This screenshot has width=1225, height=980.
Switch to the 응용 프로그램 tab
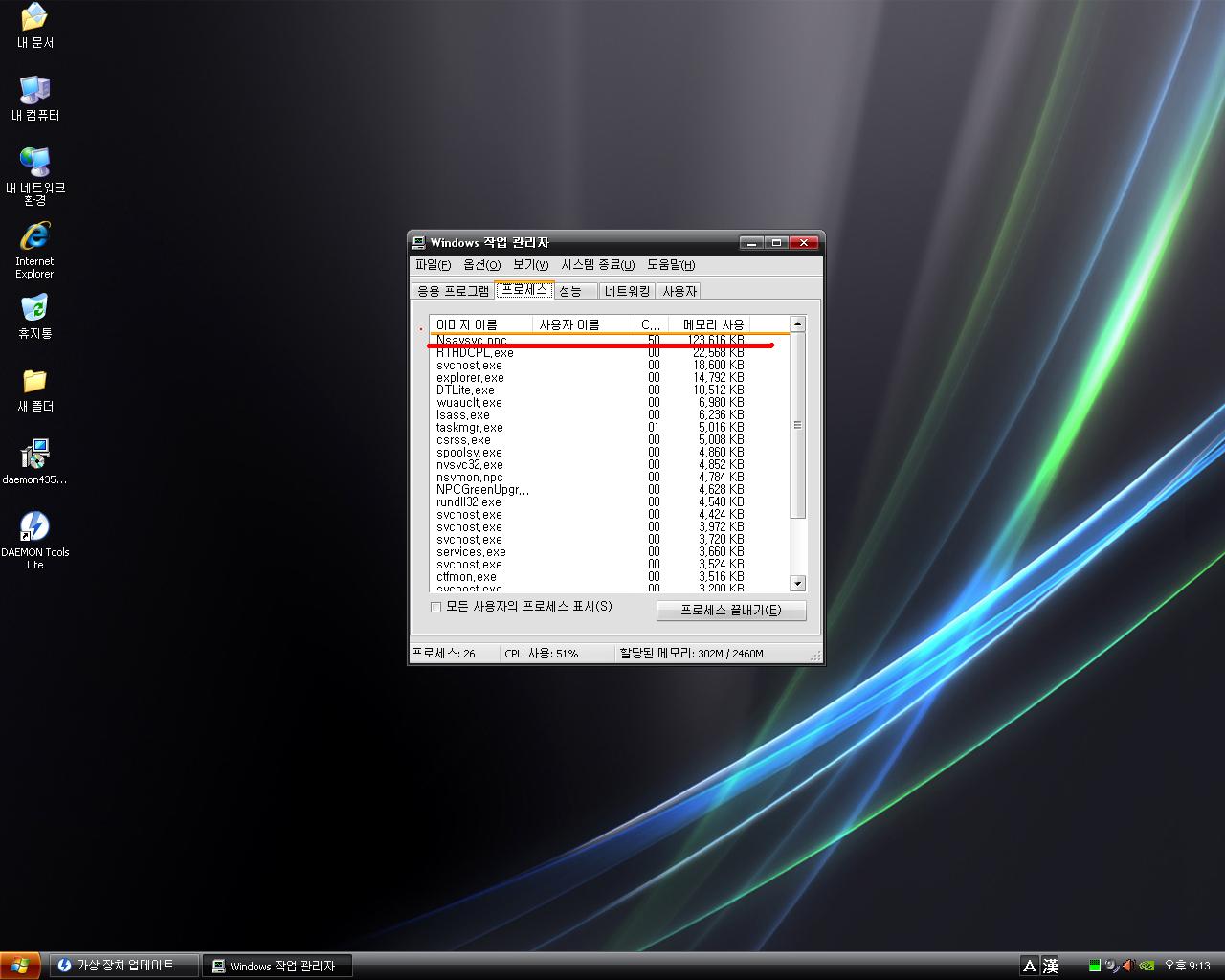pyautogui.click(x=454, y=291)
